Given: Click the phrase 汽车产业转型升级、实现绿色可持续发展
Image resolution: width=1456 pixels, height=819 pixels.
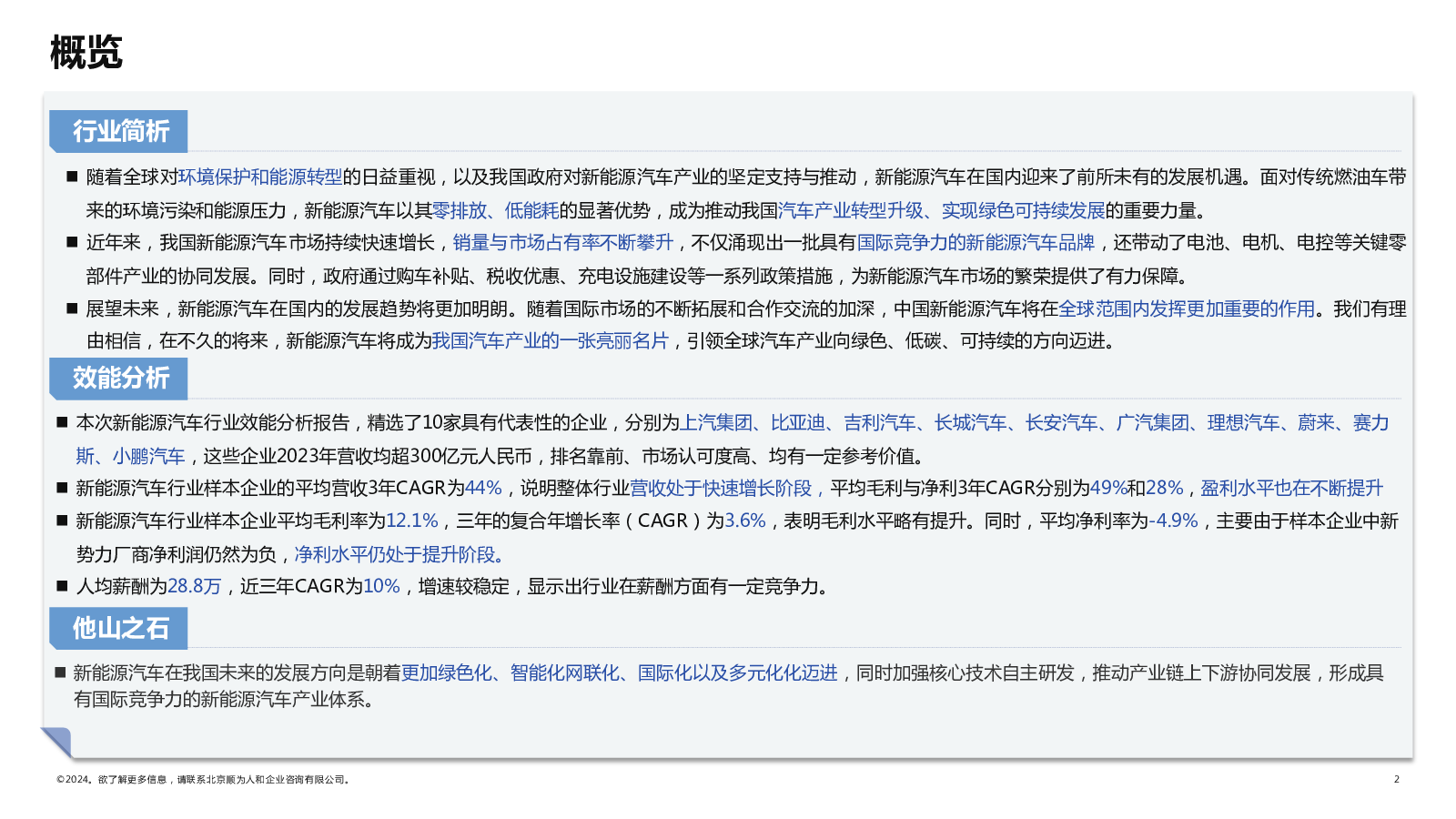Looking at the screenshot, I should [941, 210].
